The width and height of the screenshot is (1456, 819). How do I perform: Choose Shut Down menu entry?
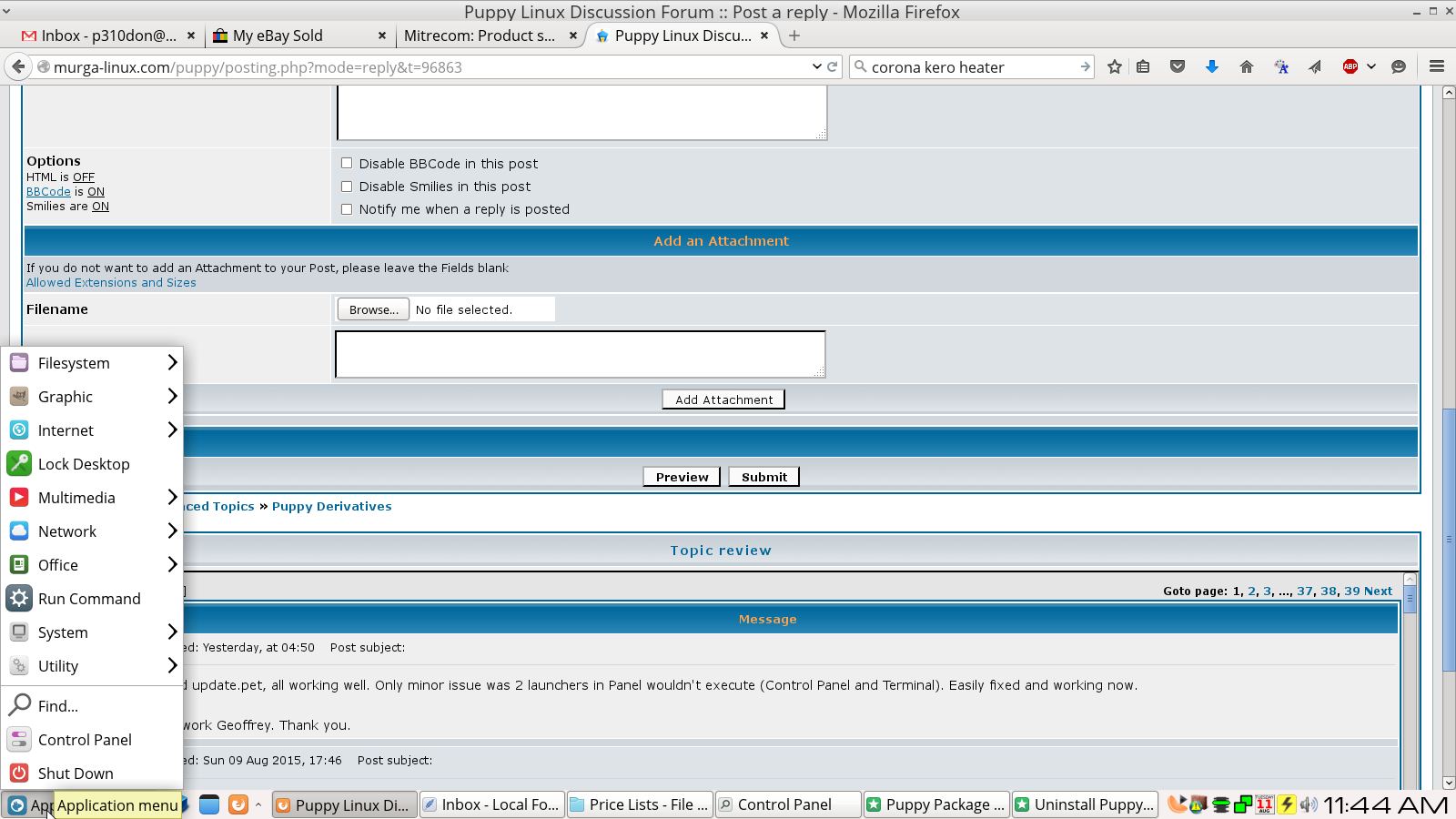[92, 773]
